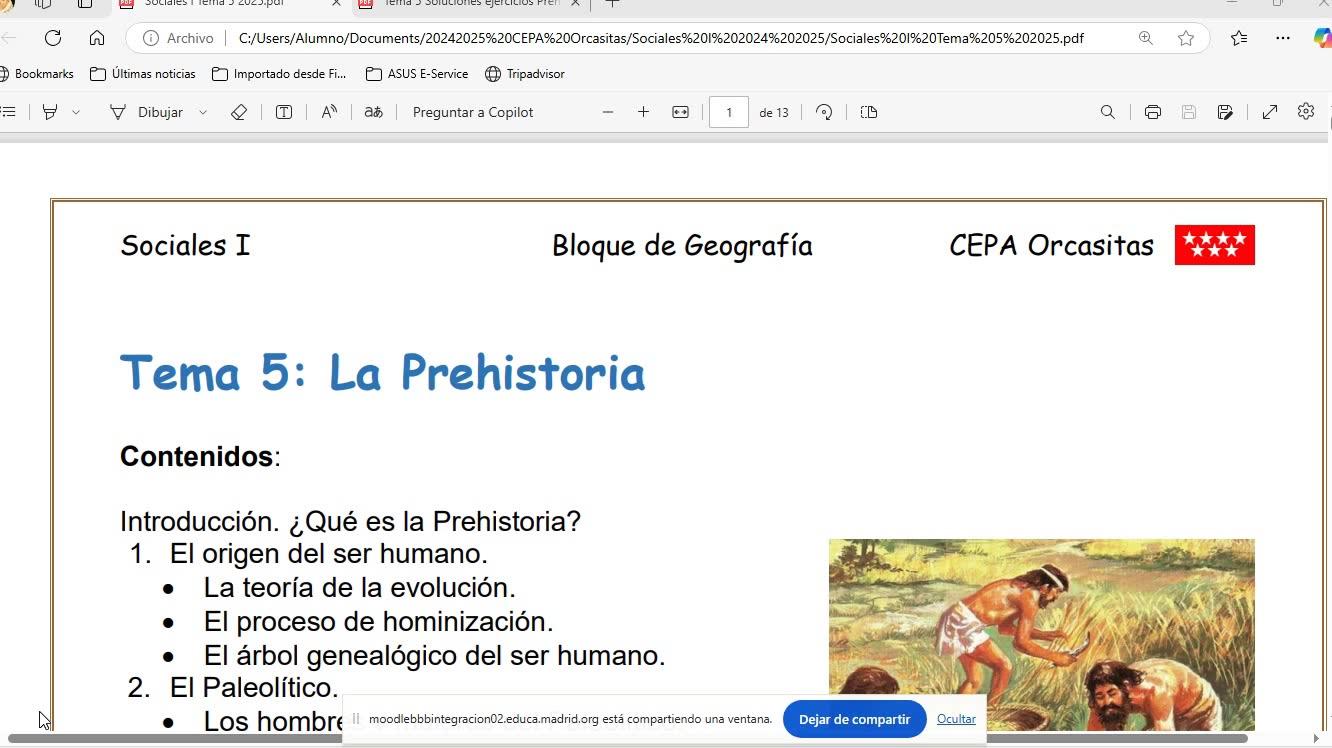Click 'El Paleolítico.' list item
The width and height of the screenshot is (1332, 748).
[x=254, y=688]
